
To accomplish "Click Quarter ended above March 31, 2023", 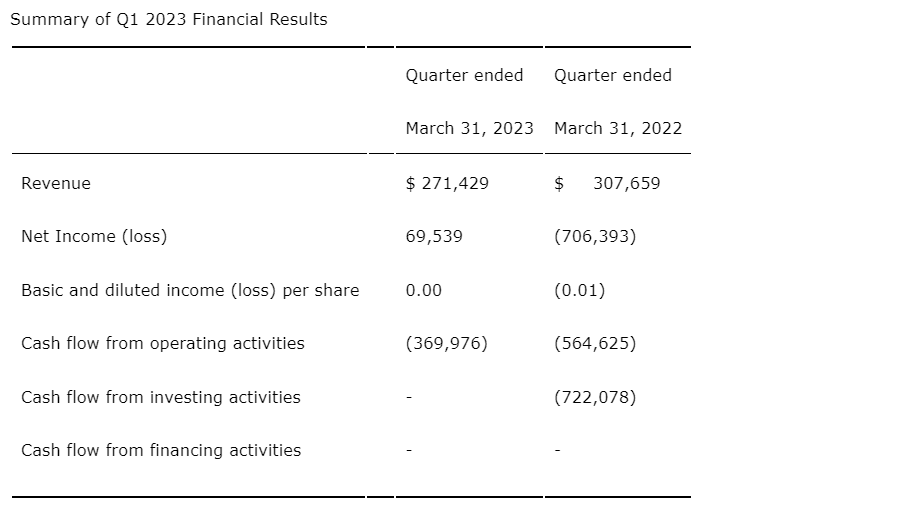I will 464,75.
